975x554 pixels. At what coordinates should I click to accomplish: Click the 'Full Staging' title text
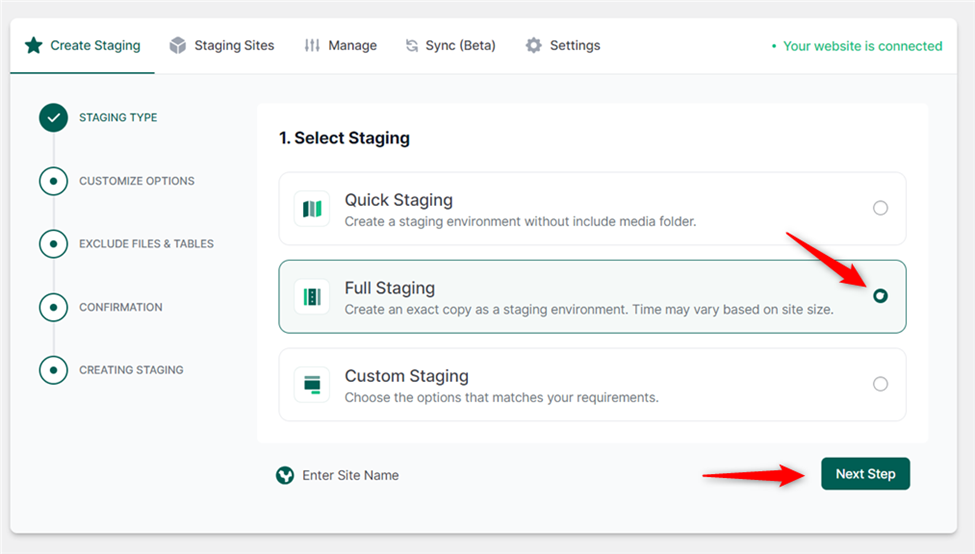(x=390, y=288)
